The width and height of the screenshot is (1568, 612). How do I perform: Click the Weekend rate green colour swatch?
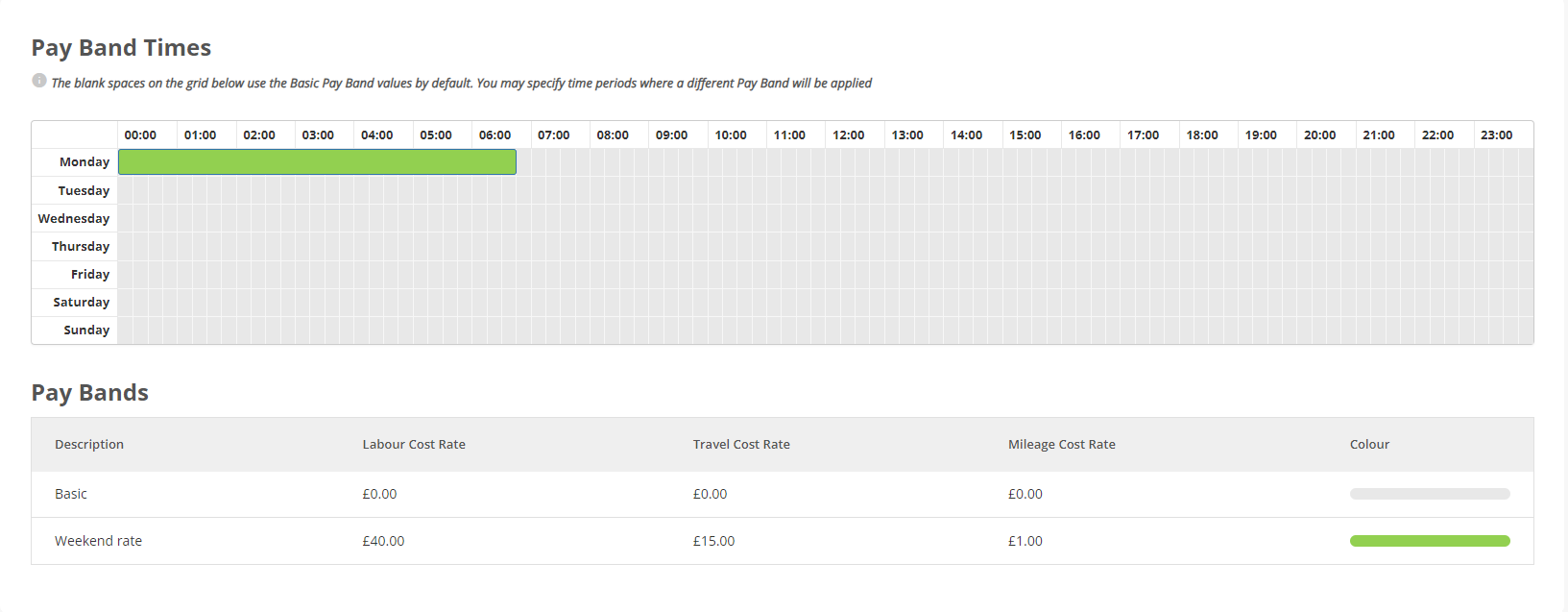(x=1430, y=541)
